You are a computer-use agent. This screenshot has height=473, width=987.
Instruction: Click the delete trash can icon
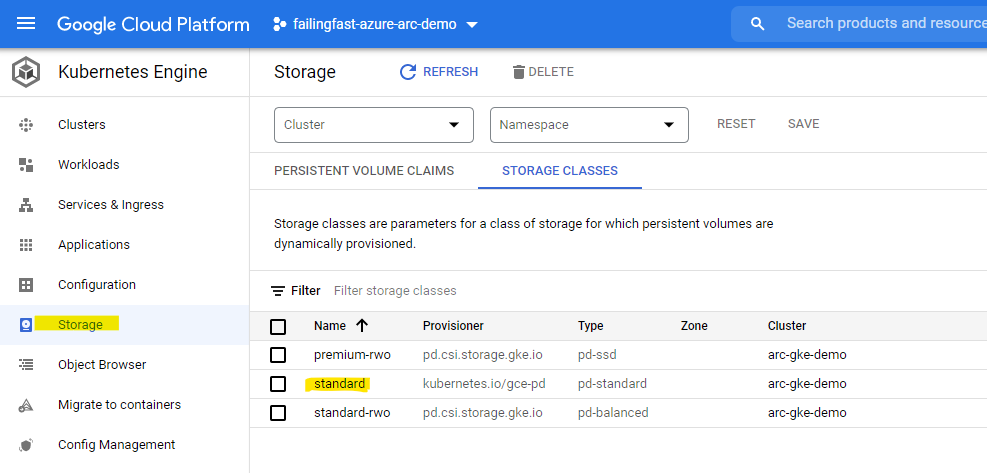[x=519, y=72]
